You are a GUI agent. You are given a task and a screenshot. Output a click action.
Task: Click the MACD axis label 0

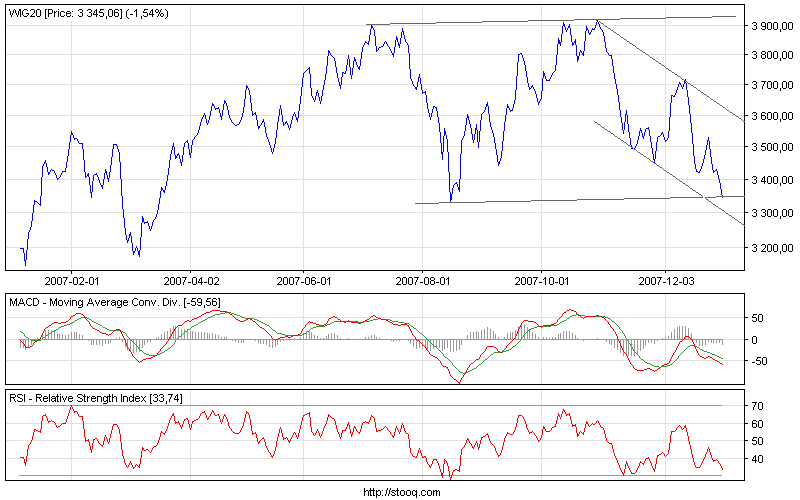(755, 340)
